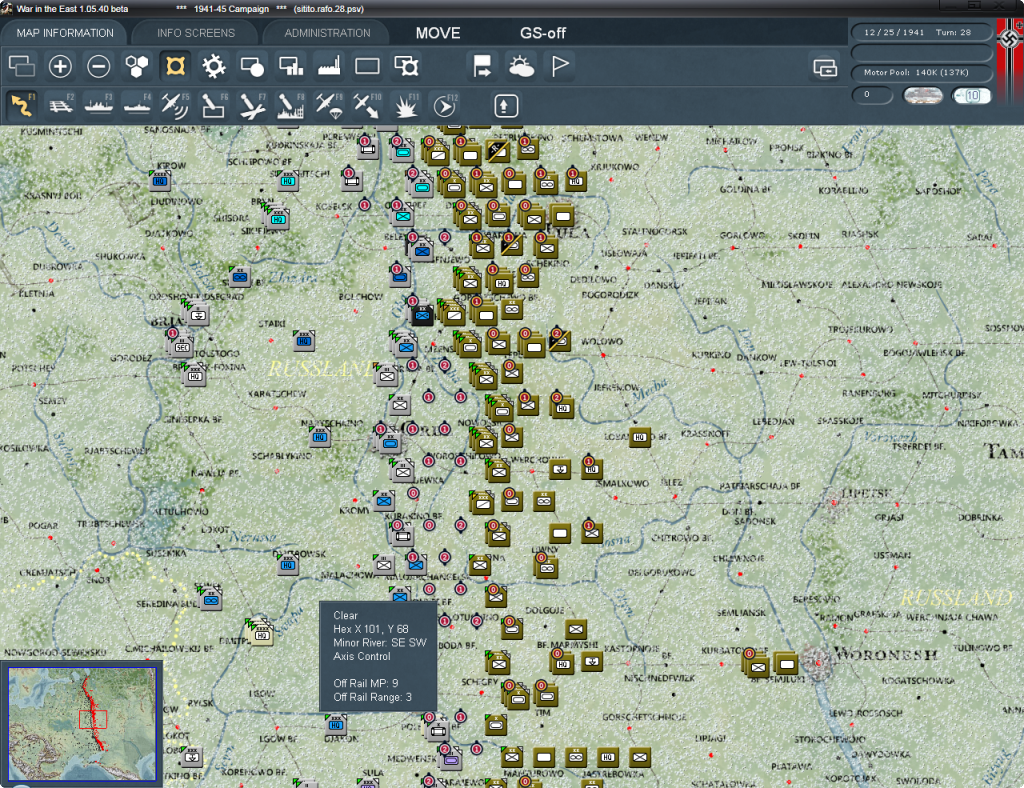1024x788 pixels.
Task: Click the 'Off Rail MP: 9' tooltip text
Action: click(365, 683)
